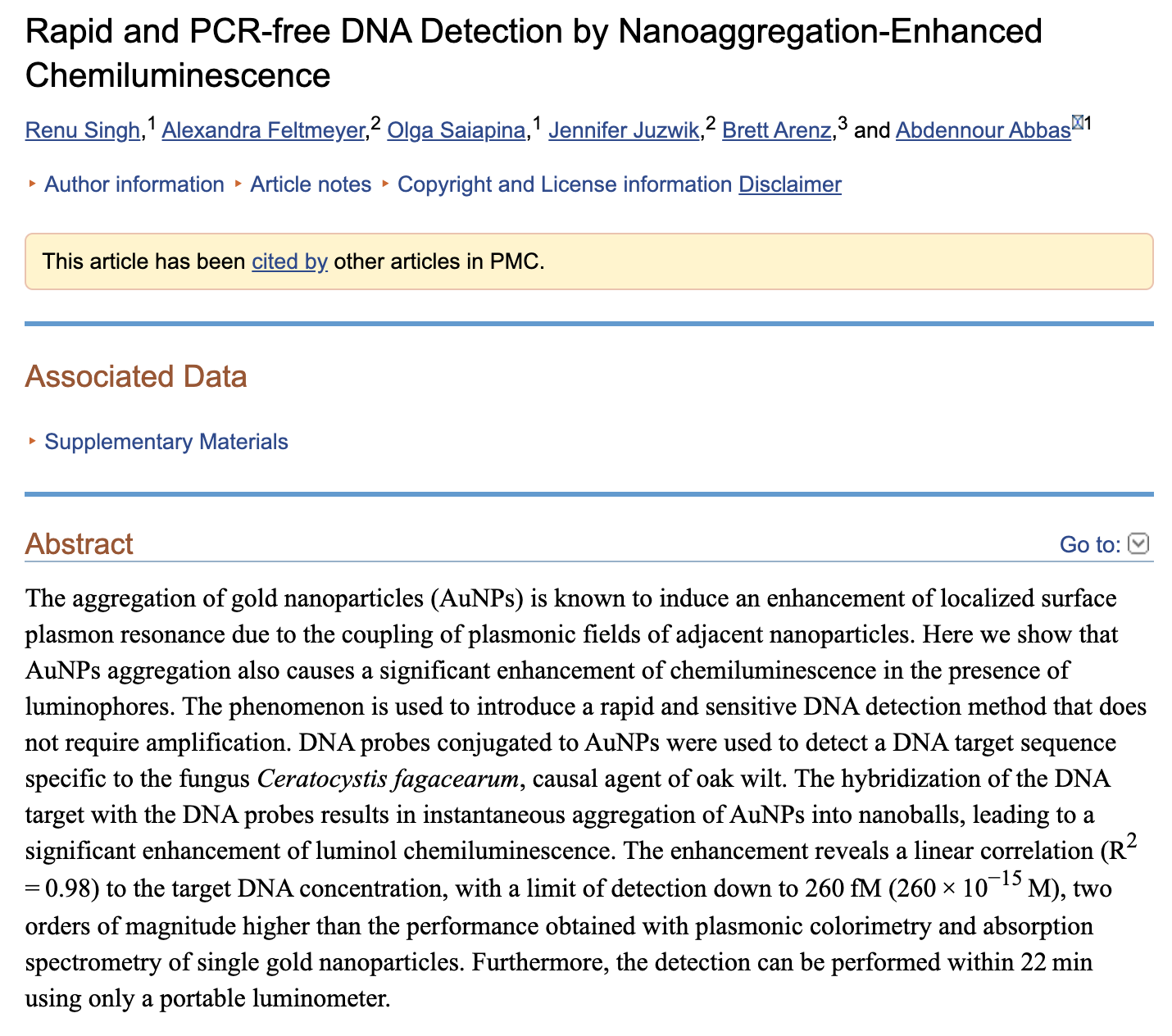Expand the Supplementary Materials section
Viewport: 1172px width, 1036px height.
tap(167, 442)
